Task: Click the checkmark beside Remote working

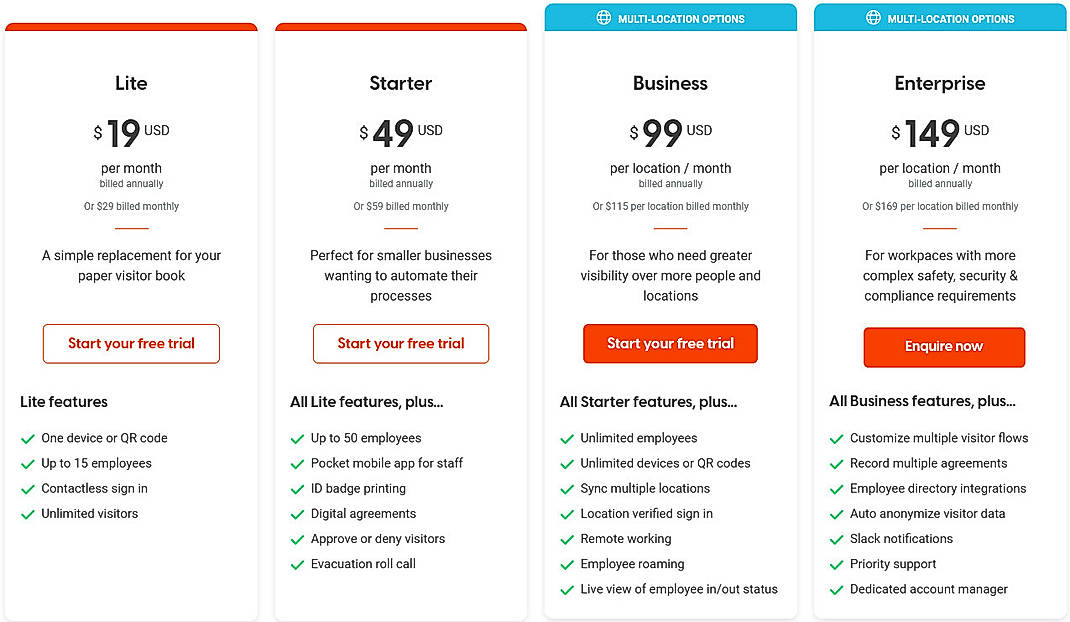Action: tap(566, 538)
